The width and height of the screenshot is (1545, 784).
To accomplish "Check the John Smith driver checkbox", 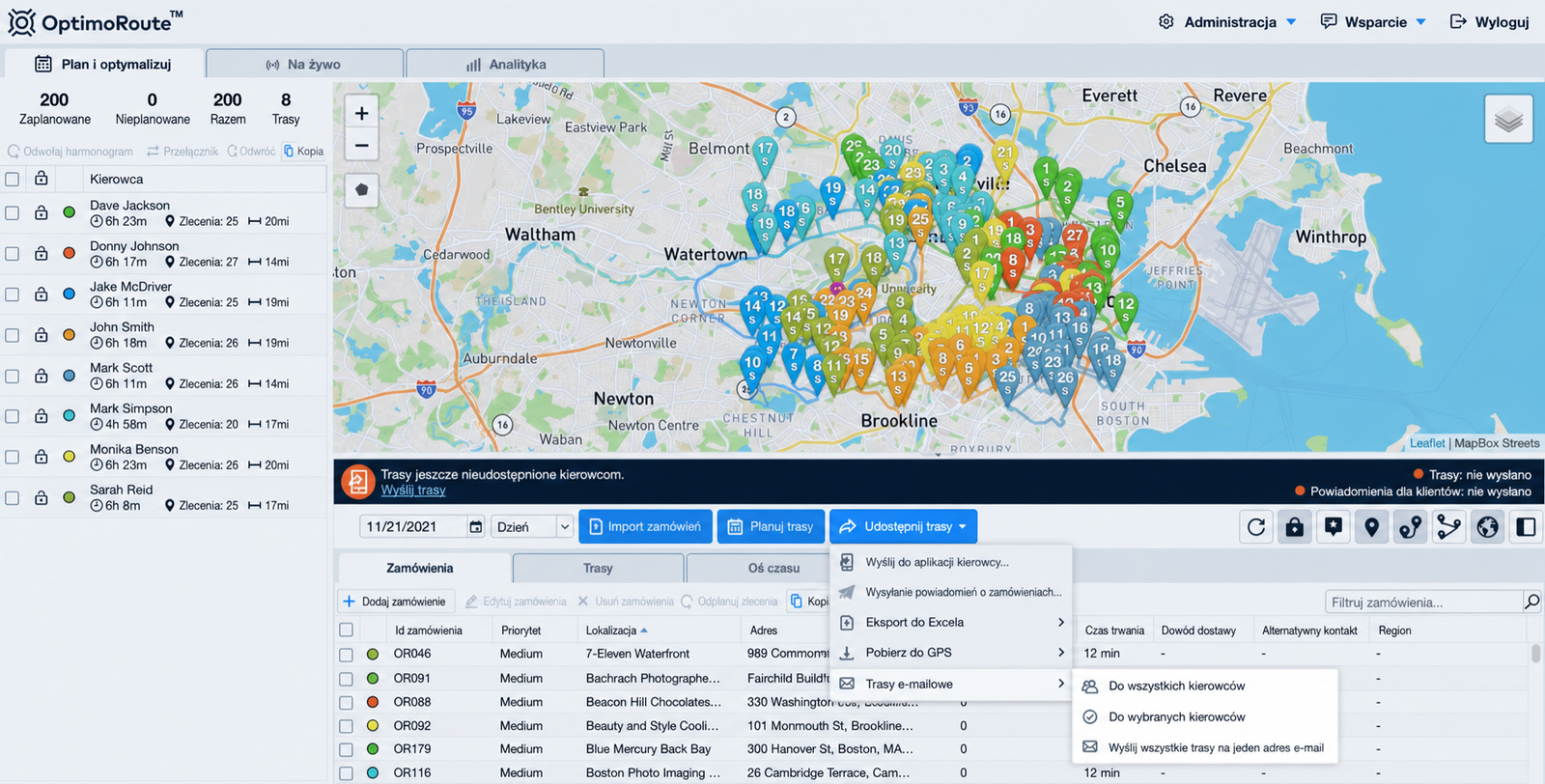I will coord(13,335).
